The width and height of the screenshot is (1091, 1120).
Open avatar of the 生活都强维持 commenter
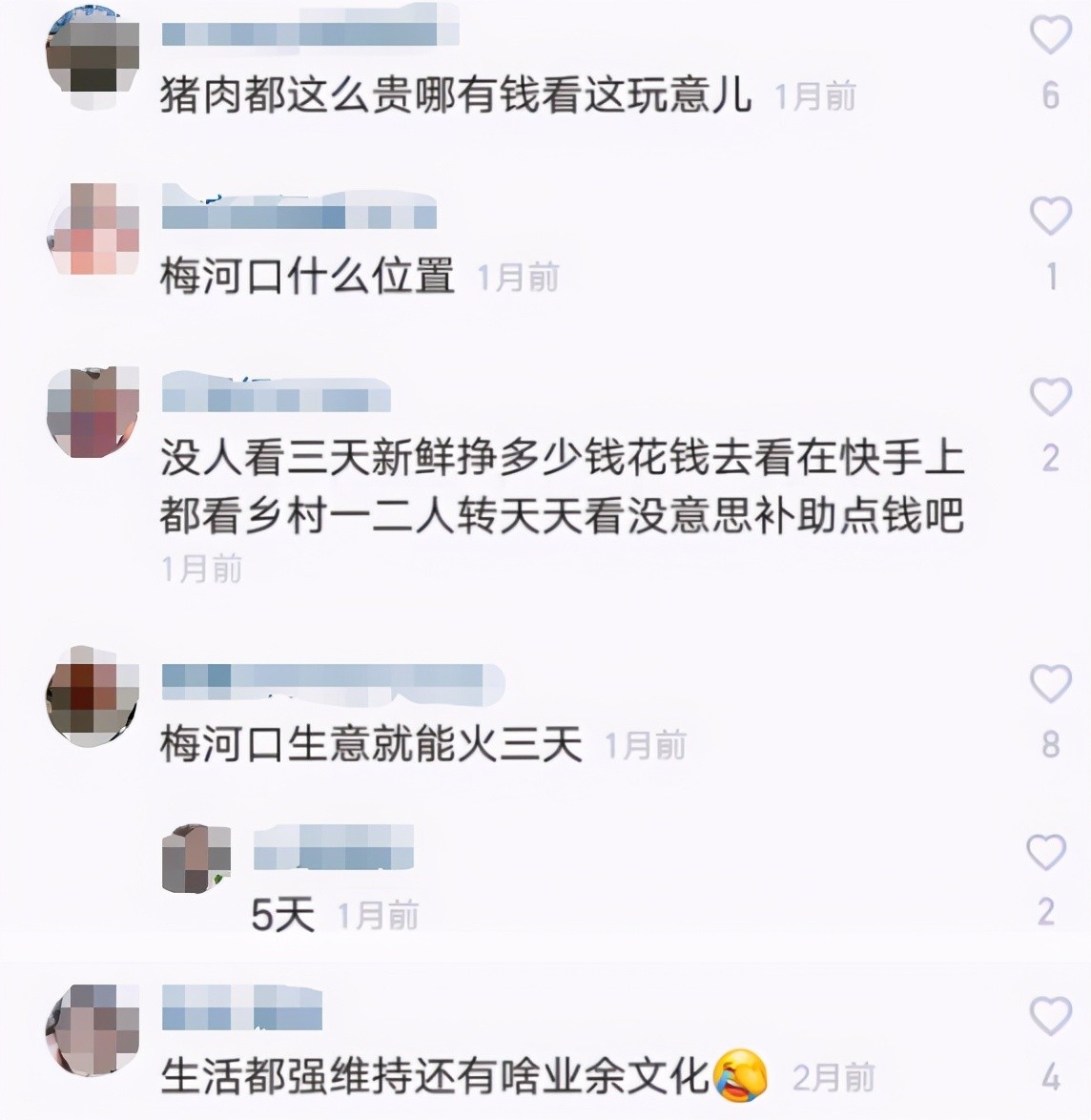(93, 1030)
